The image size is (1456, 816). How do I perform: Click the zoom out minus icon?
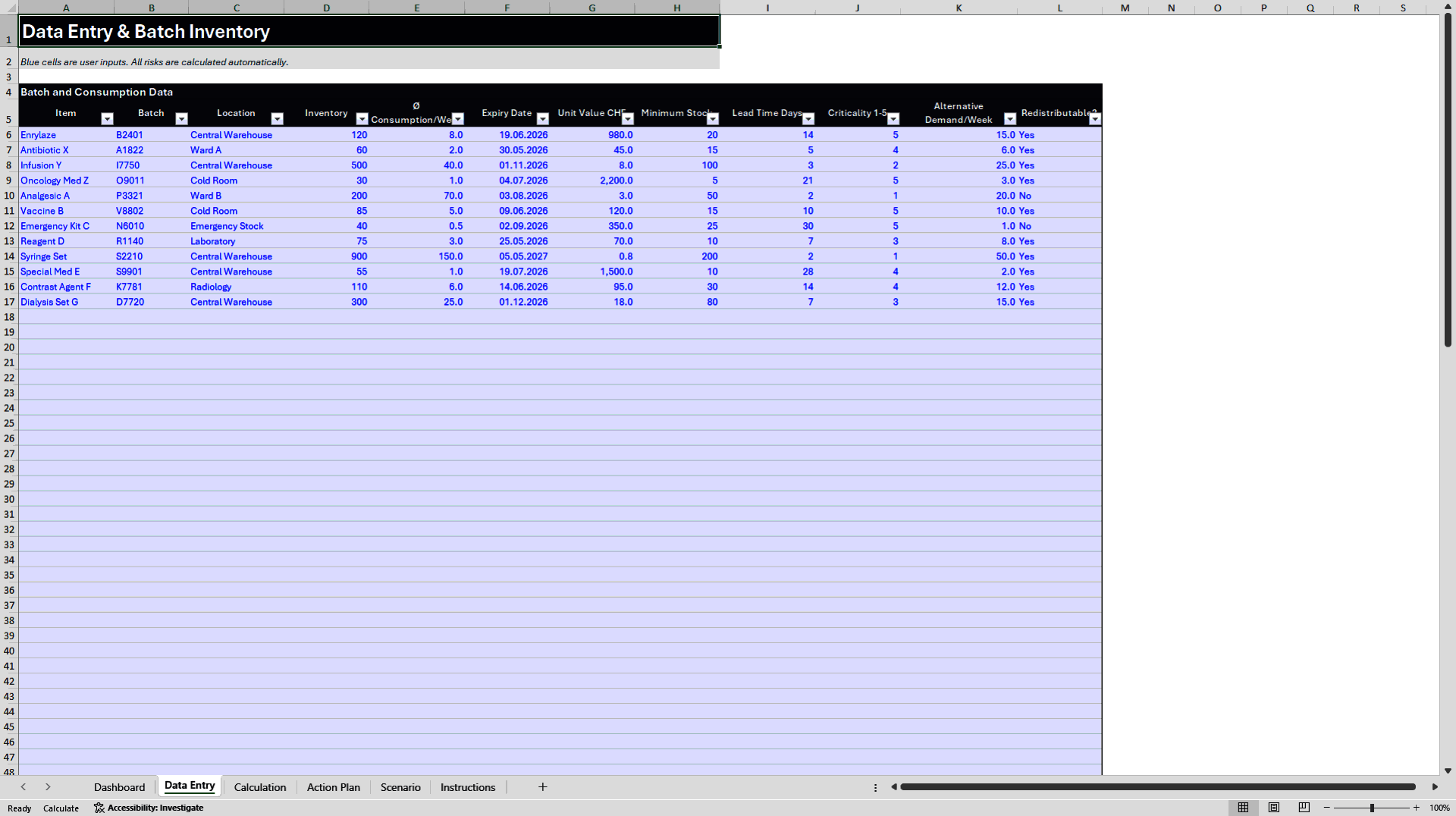click(1327, 808)
